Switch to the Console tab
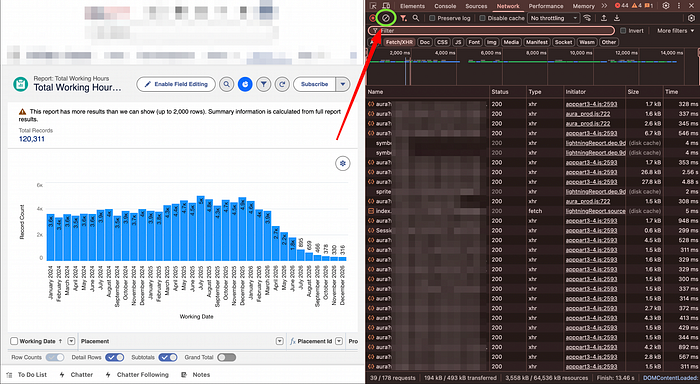Screen dimensions: 700x384 point(445,6)
